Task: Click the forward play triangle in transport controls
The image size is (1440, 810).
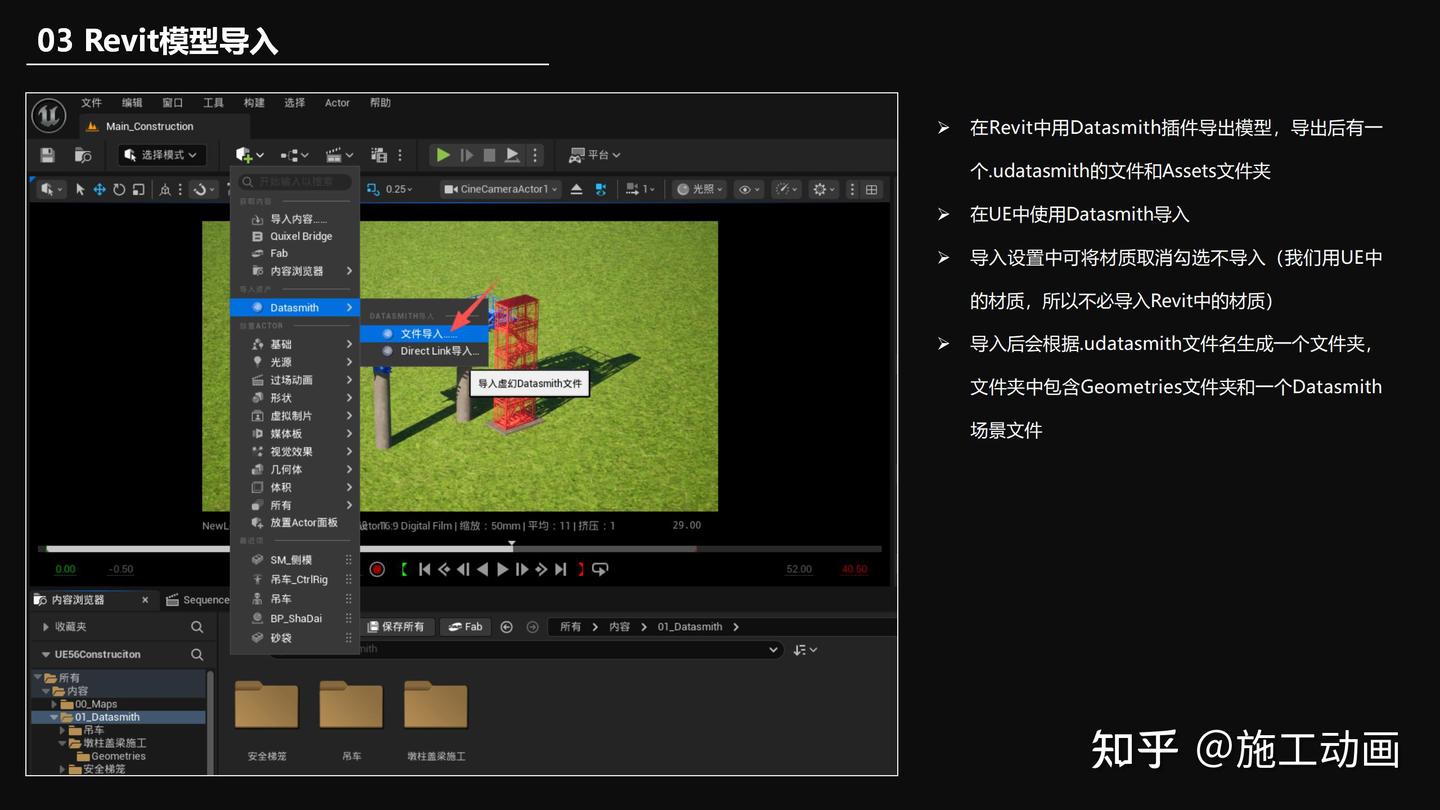Action: click(x=502, y=569)
